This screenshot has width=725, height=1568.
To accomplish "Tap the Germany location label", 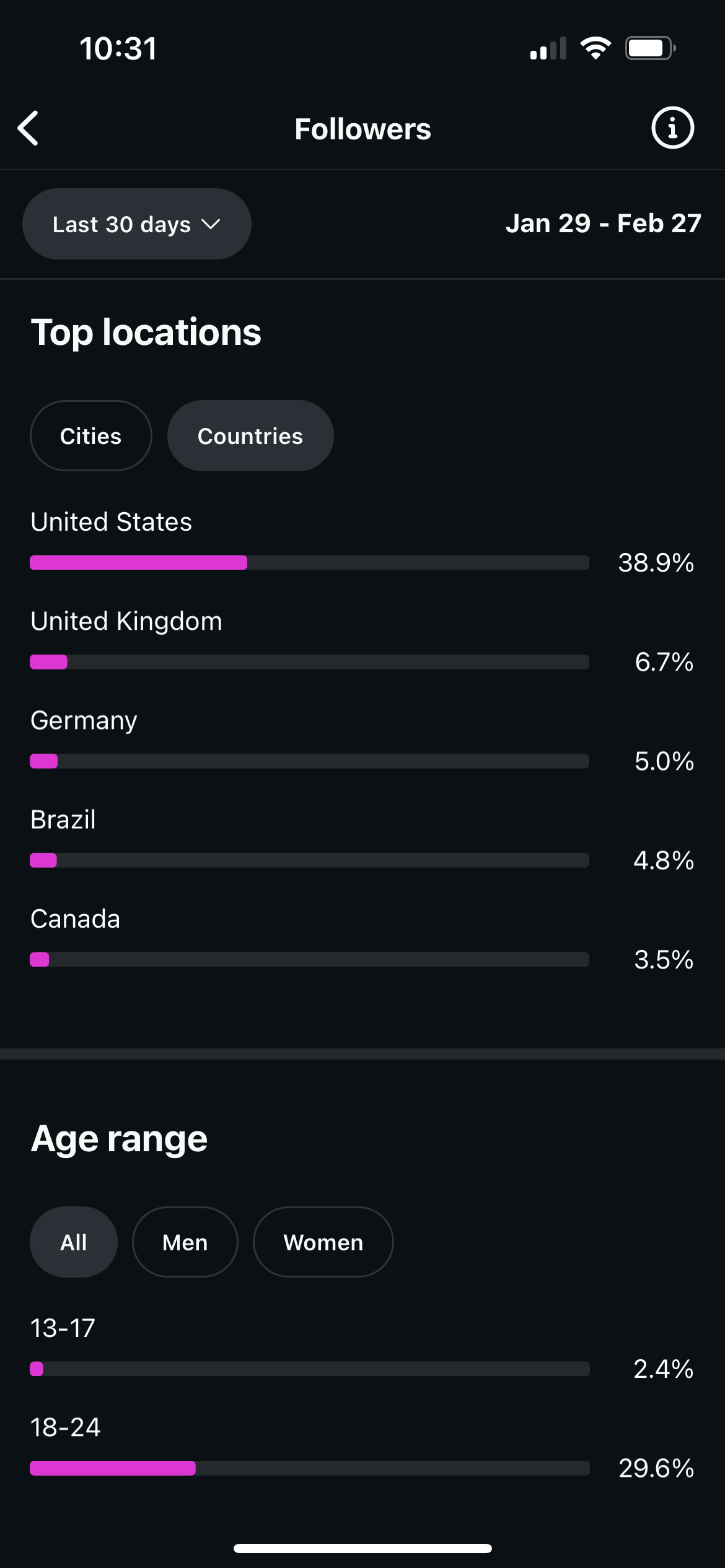I will click(84, 721).
